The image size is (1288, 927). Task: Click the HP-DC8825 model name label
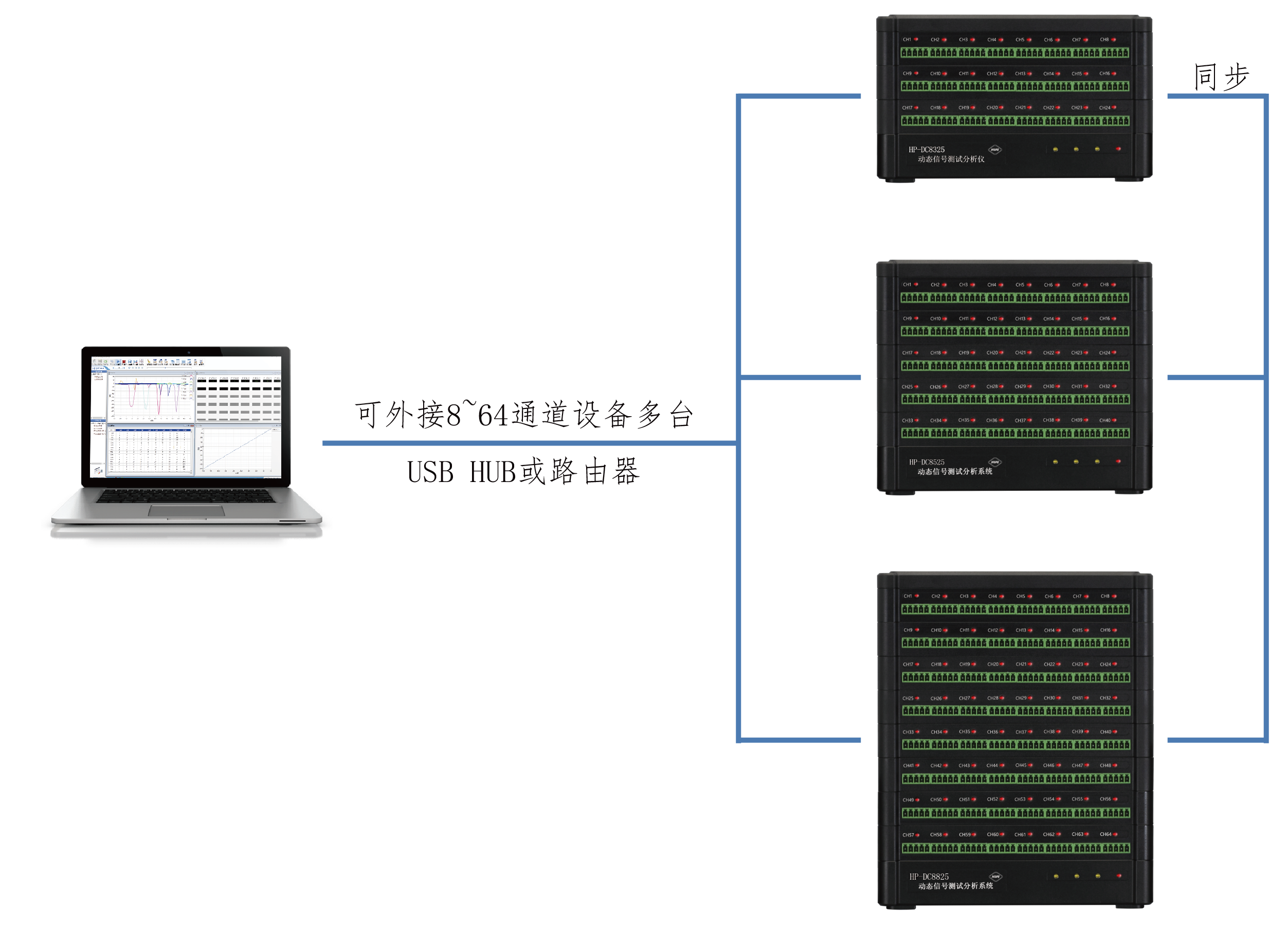click(929, 877)
